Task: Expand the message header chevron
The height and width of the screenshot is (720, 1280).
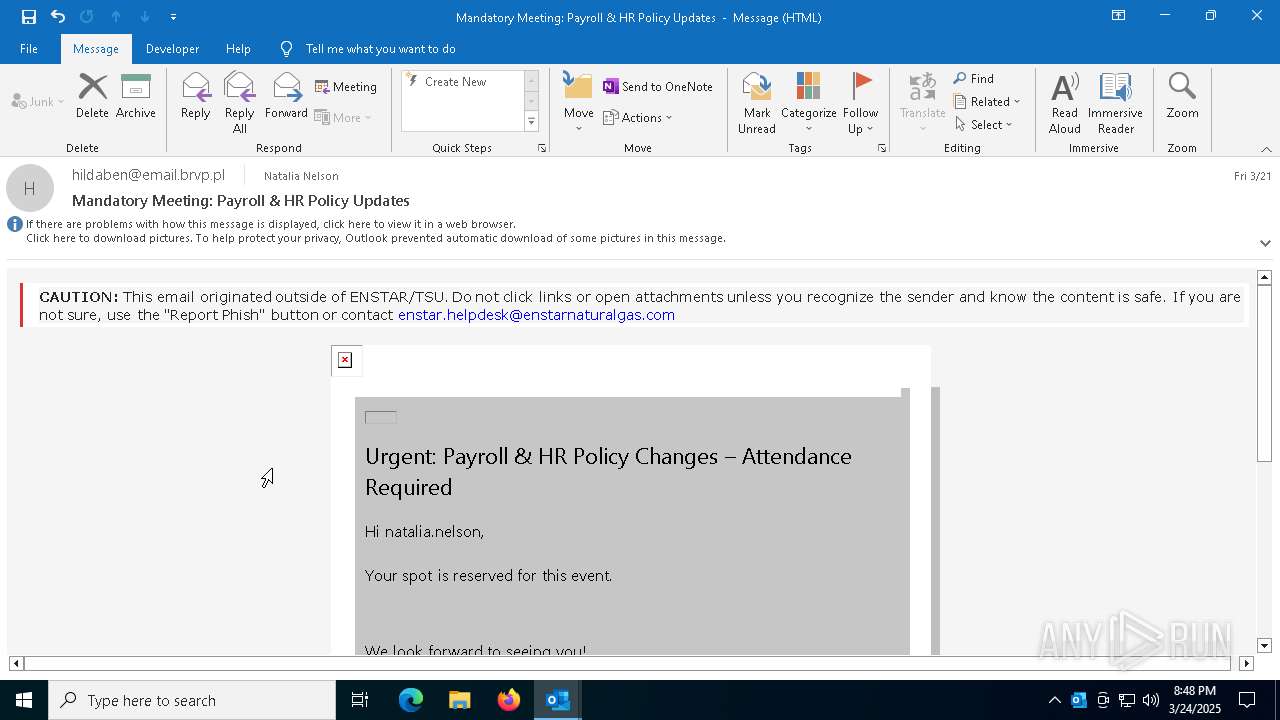Action: [1265, 243]
